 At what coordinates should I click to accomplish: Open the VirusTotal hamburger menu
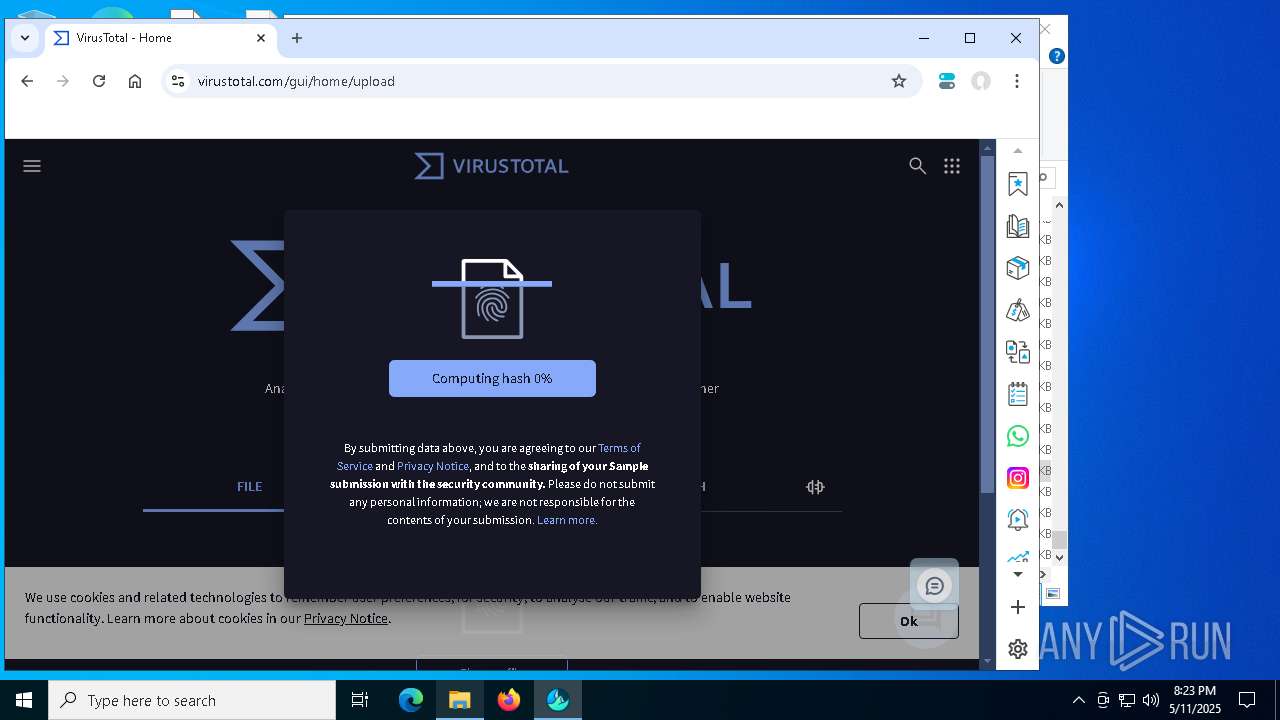pos(32,166)
